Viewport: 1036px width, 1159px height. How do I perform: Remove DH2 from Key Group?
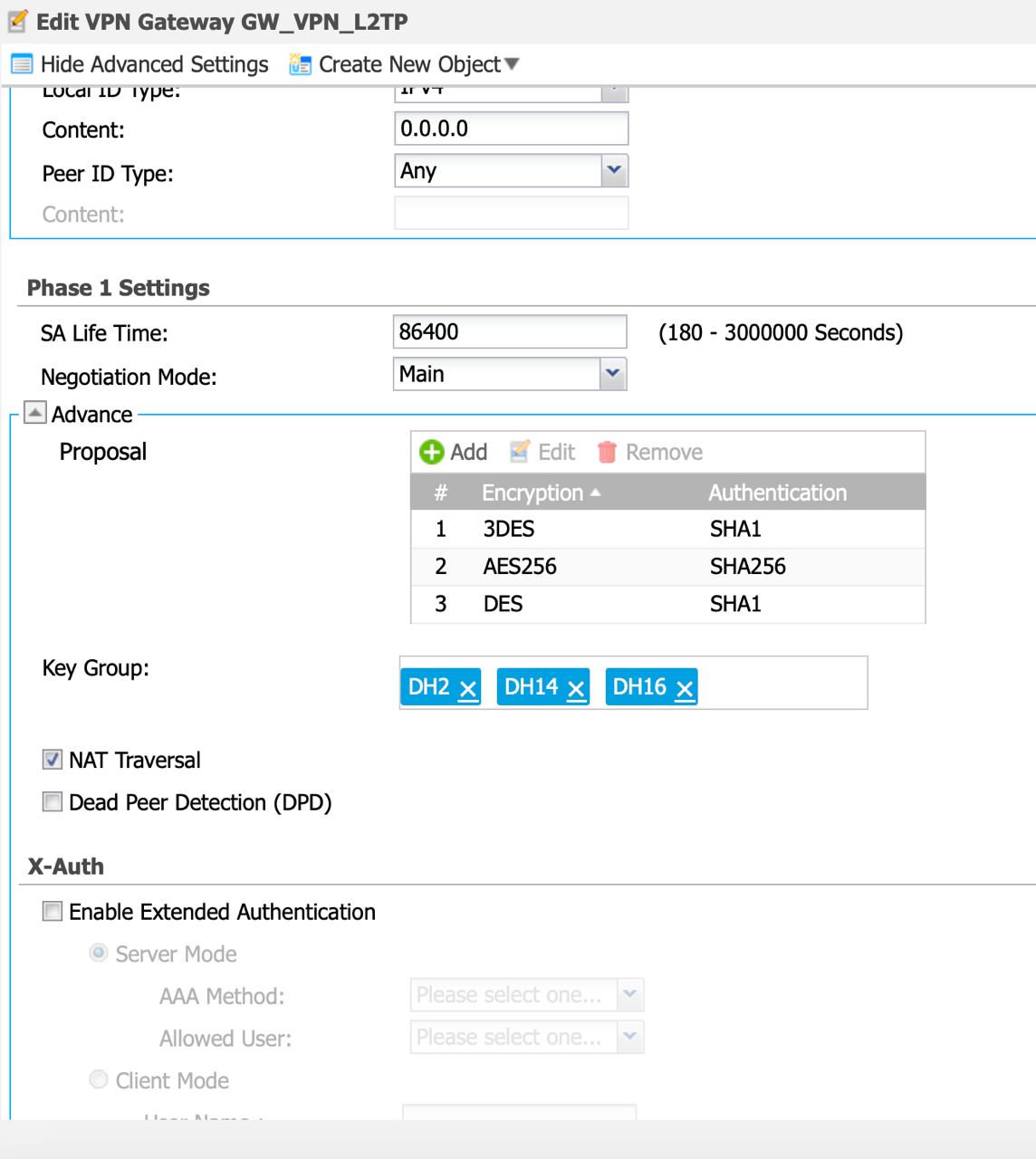[467, 689]
